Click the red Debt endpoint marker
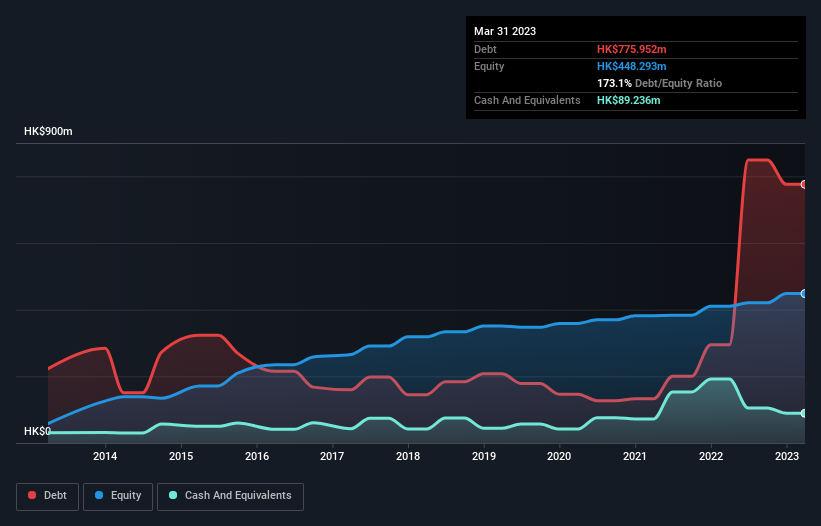821x526 pixels. [x=804, y=185]
